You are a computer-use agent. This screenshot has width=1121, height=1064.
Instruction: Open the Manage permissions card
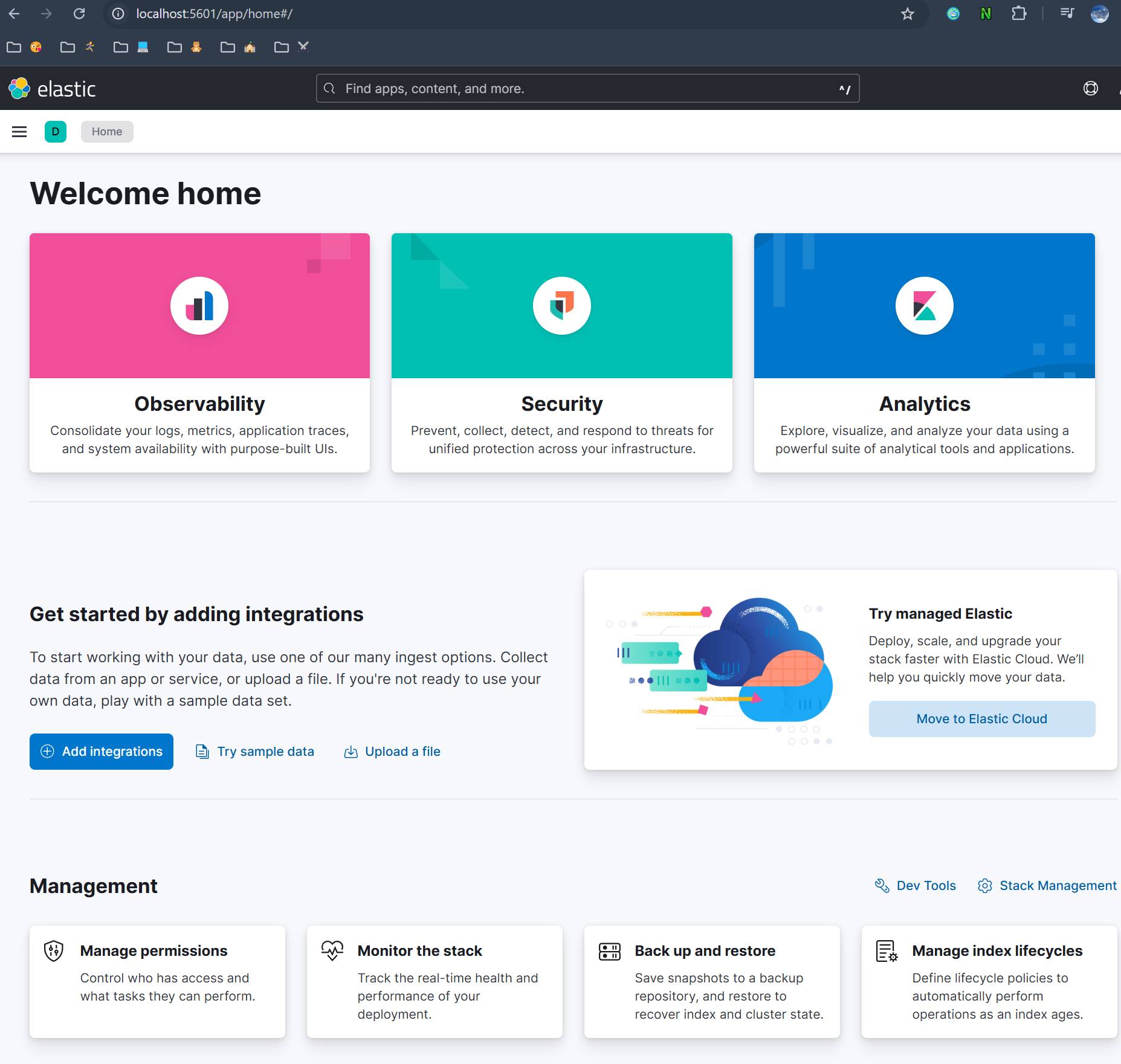click(157, 982)
